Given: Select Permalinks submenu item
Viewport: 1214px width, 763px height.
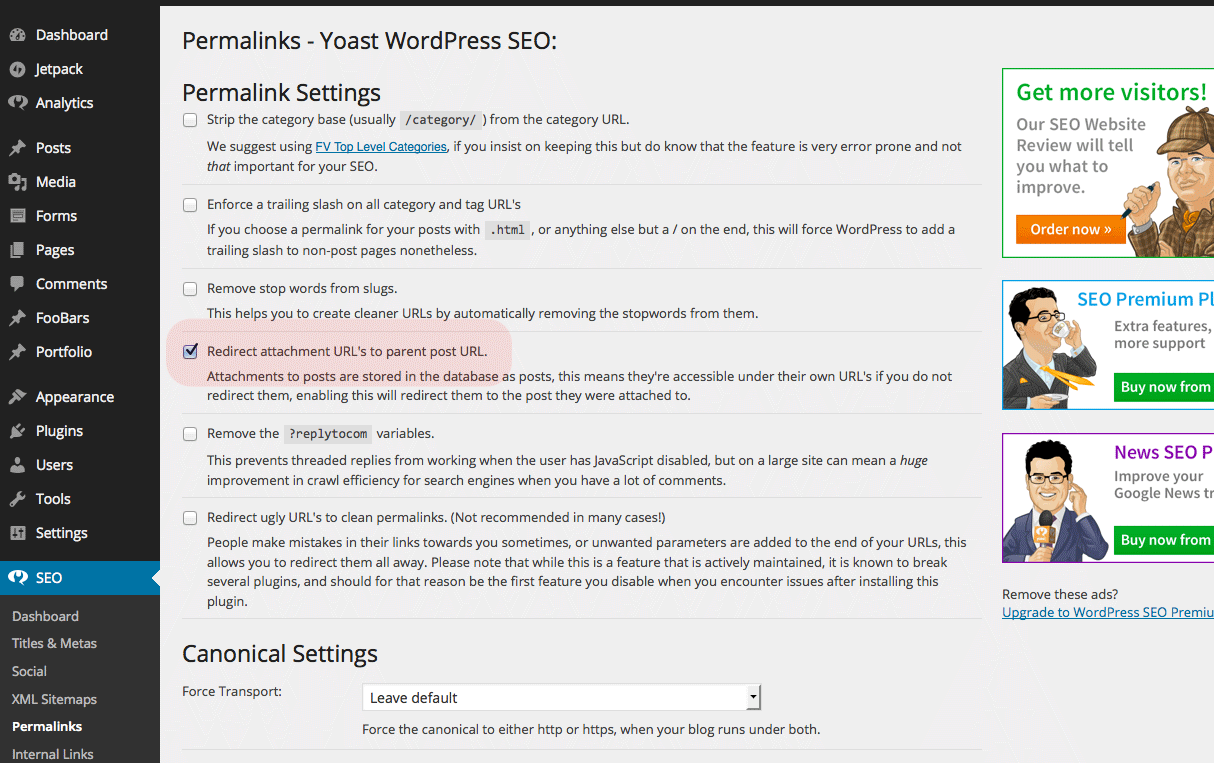Looking at the screenshot, I should point(47,726).
